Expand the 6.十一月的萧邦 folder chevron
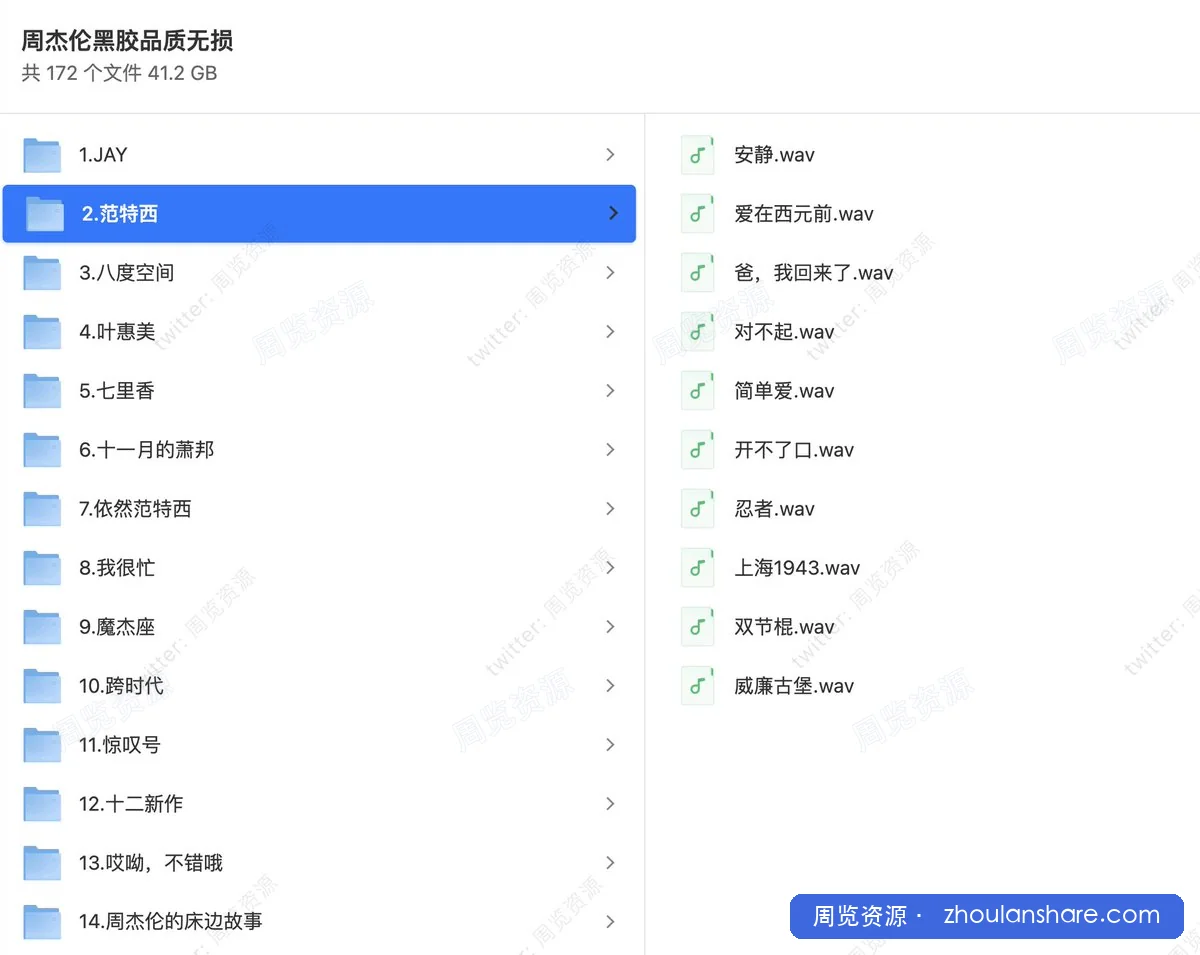Screen dimensions: 1200x955 (610, 450)
